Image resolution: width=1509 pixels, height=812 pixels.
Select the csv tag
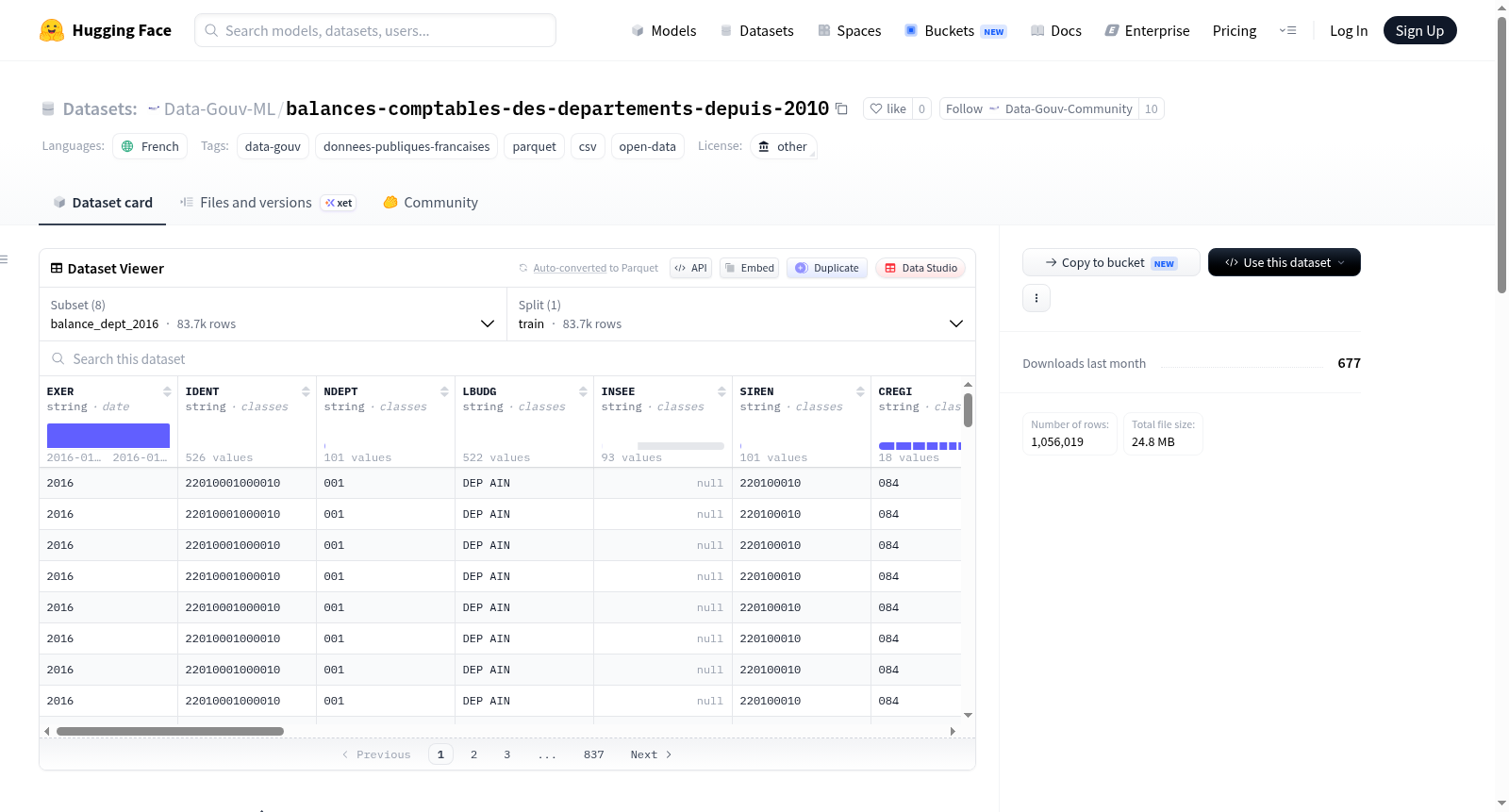[x=588, y=146]
